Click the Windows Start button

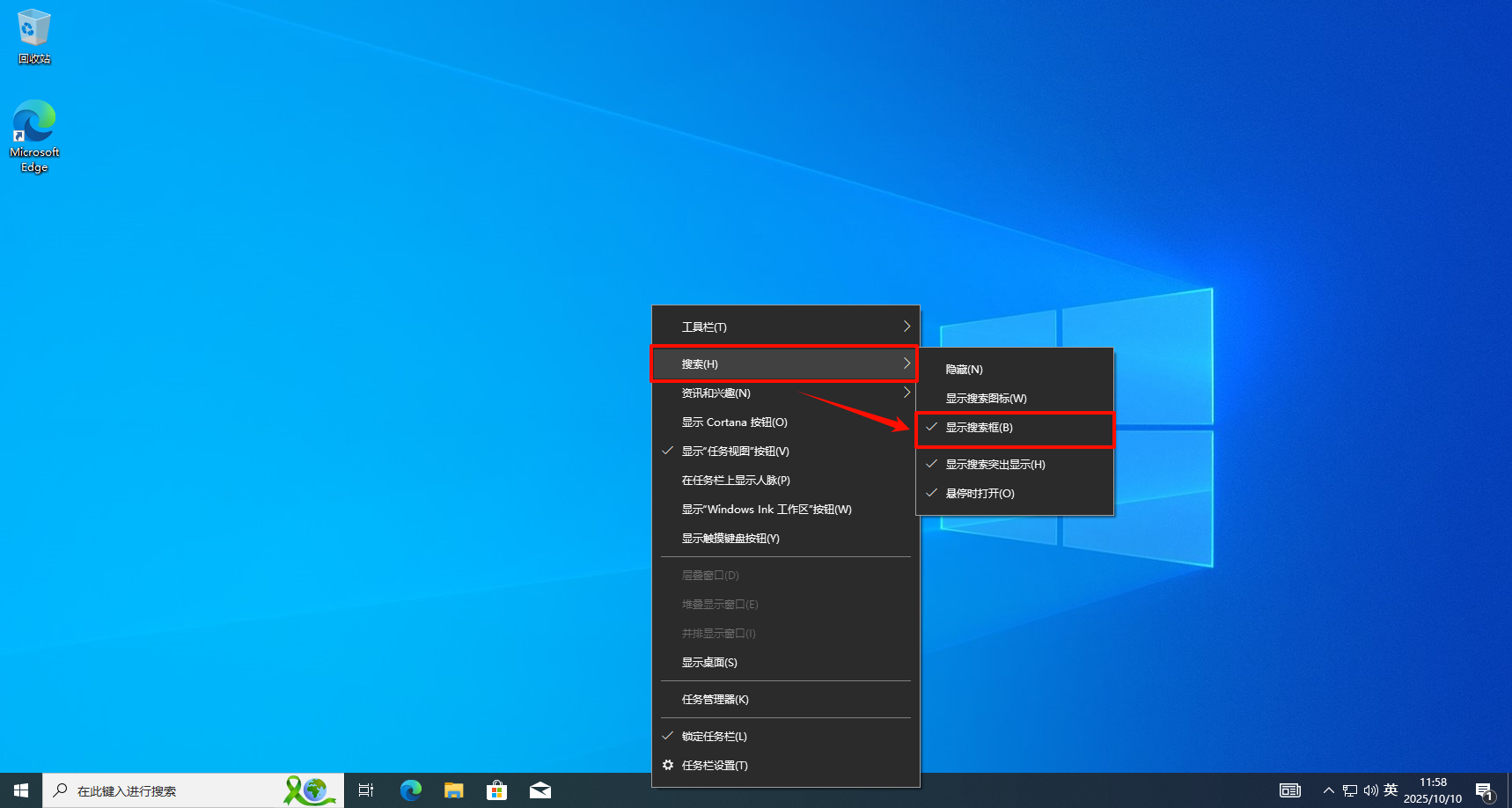point(21,790)
